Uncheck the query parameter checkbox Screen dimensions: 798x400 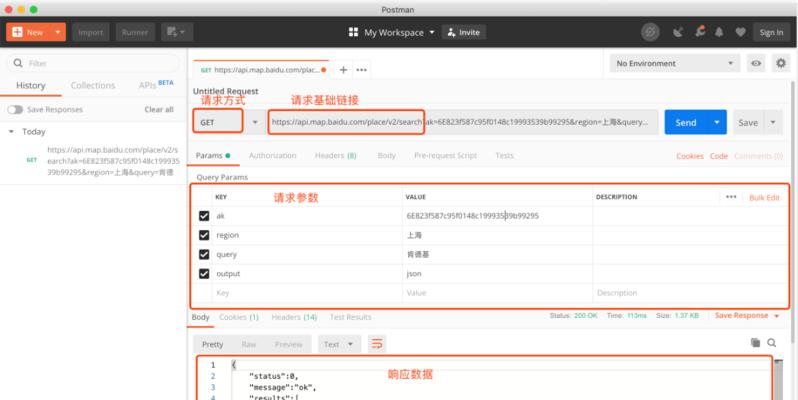pyautogui.click(x=204, y=254)
